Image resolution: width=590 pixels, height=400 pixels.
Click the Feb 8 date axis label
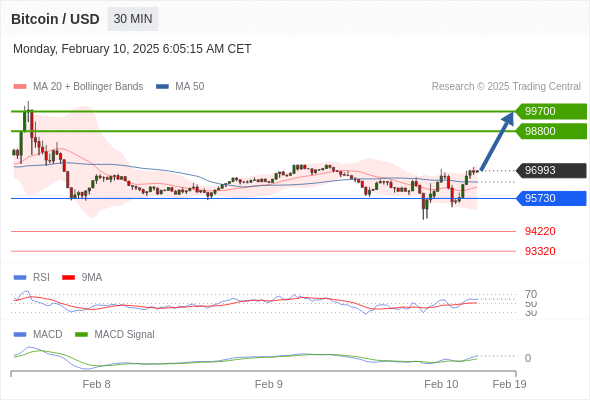96,384
